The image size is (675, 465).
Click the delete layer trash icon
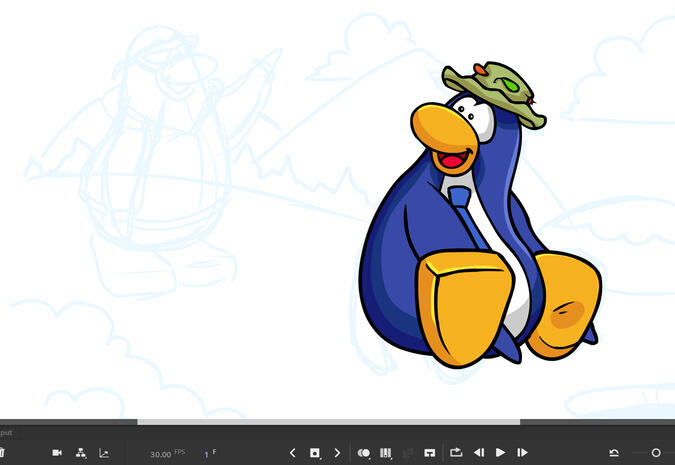2,453
